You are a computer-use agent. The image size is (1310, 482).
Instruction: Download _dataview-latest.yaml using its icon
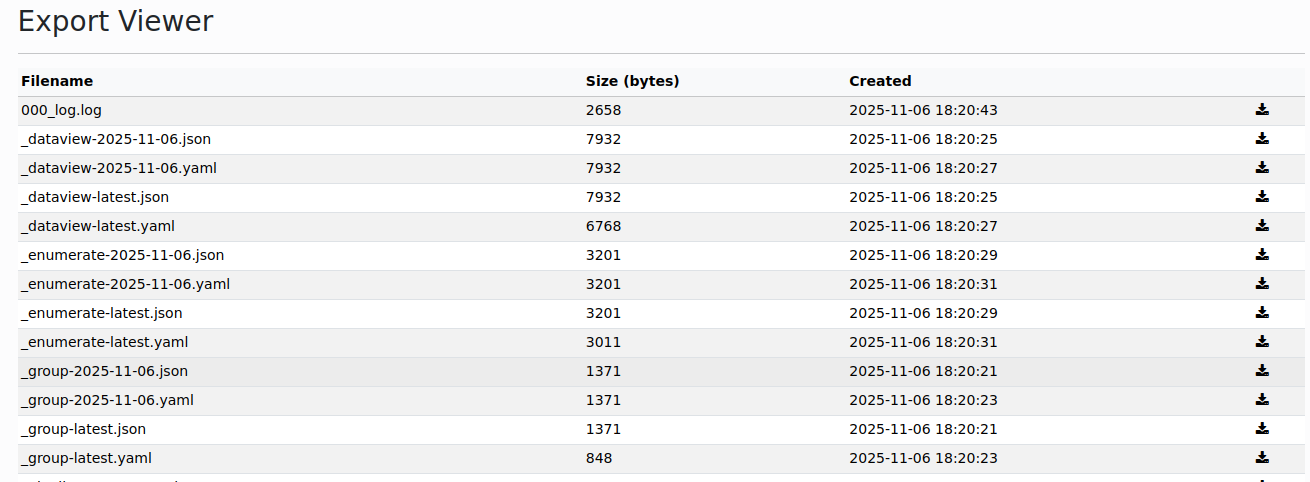(1262, 226)
